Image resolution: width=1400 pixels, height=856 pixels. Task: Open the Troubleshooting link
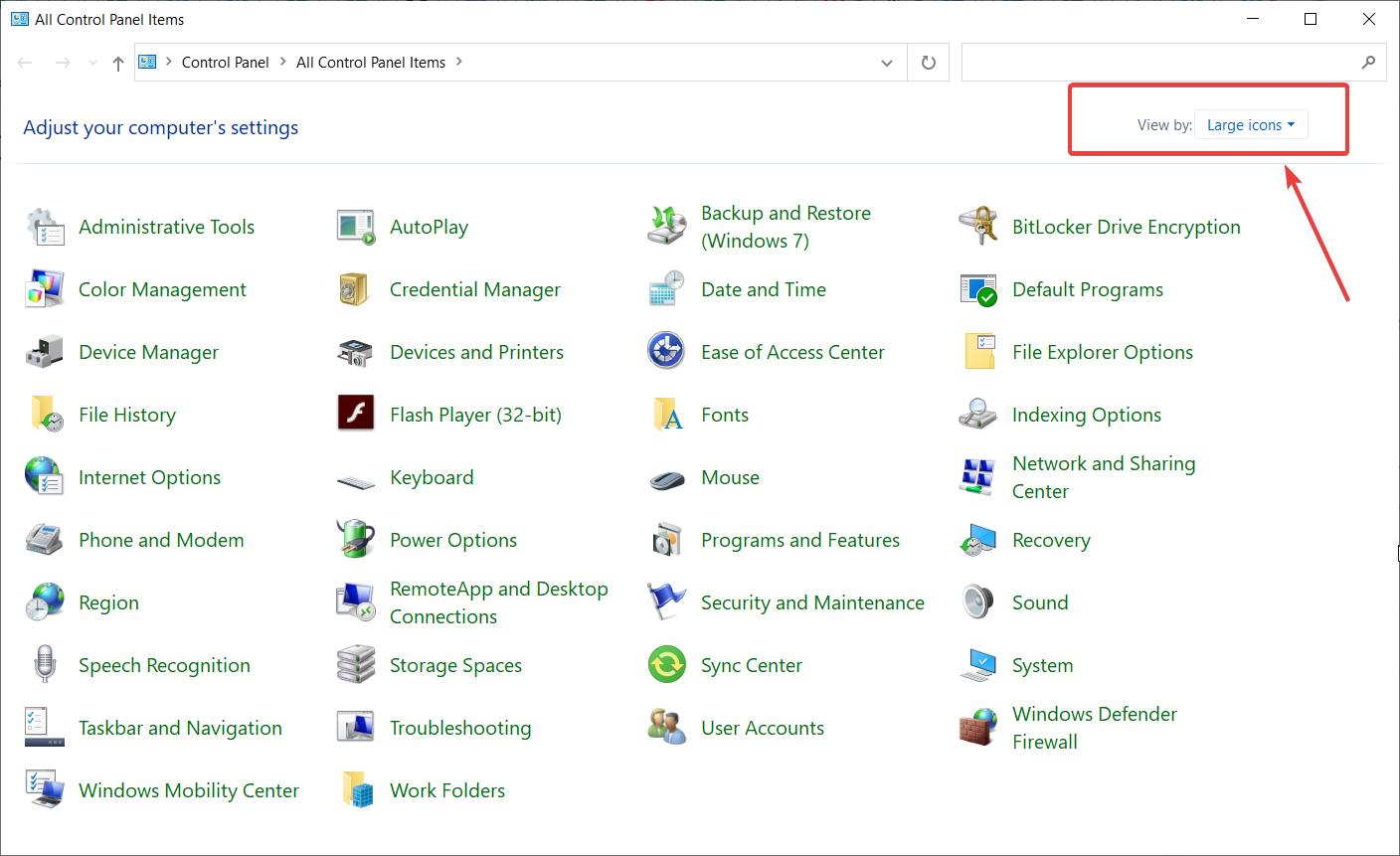pos(460,728)
